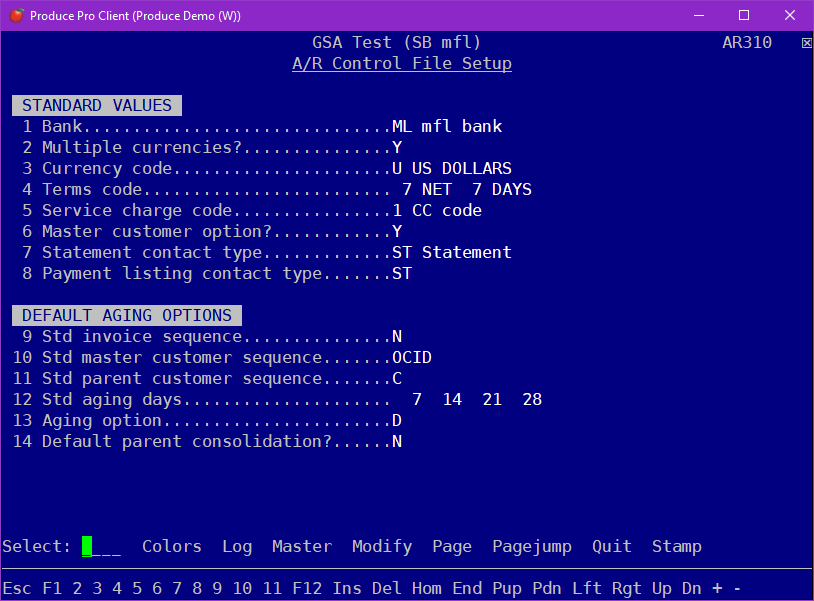
Task: Click the Pdn key label
Action: [547, 588]
